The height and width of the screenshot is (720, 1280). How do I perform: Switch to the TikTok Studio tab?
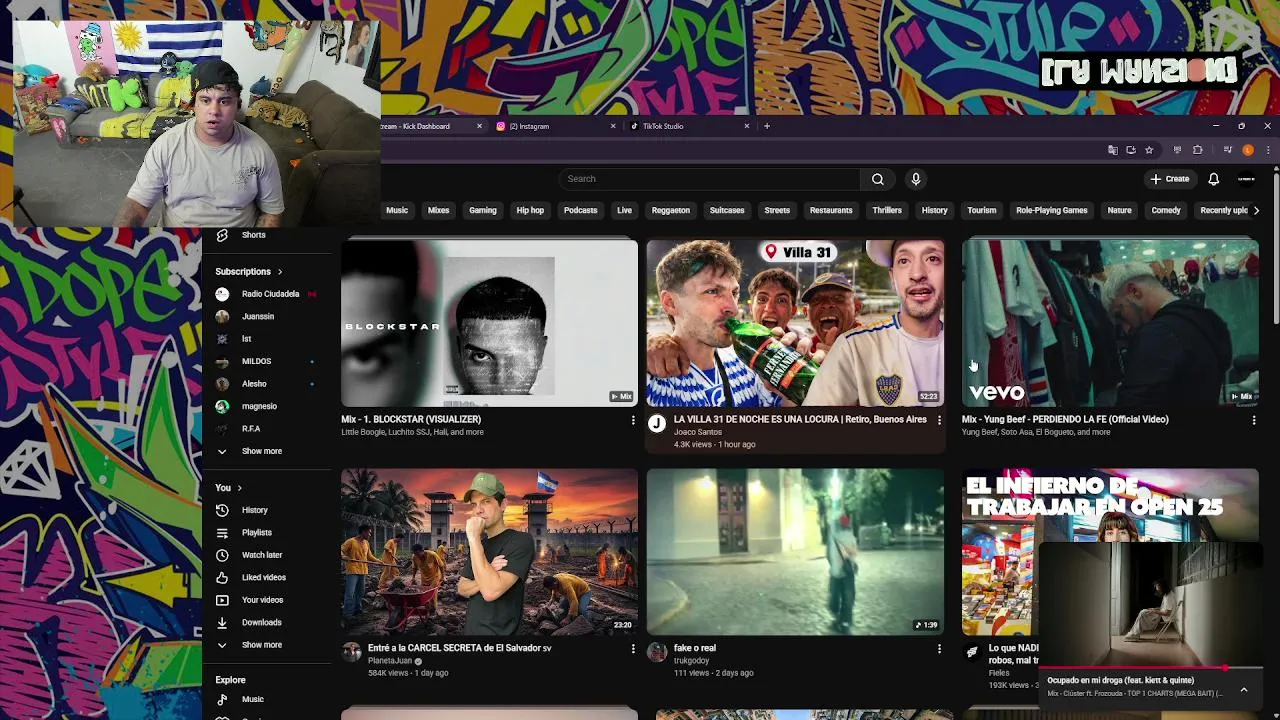pos(688,126)
